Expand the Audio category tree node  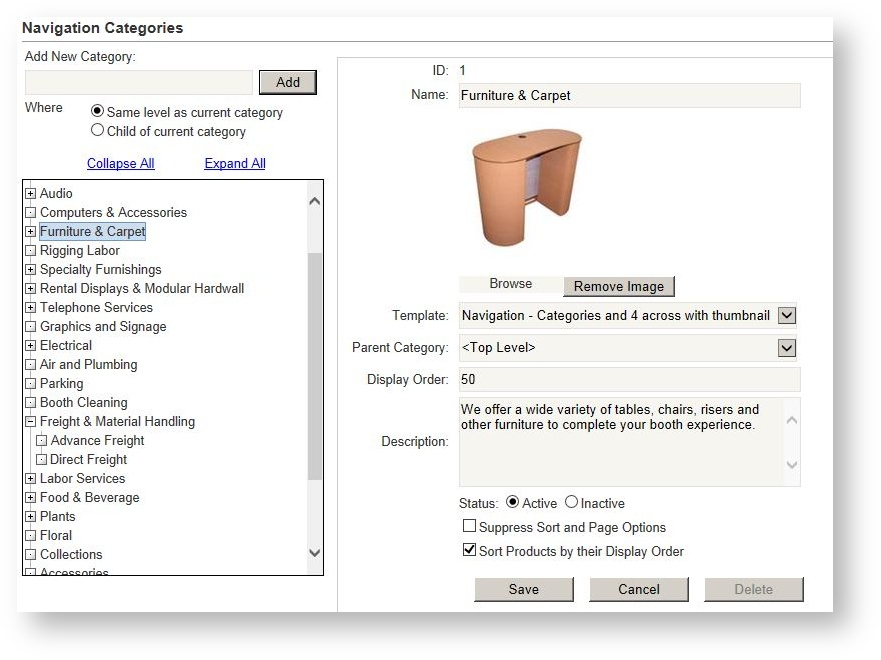(x=30, y=194)
